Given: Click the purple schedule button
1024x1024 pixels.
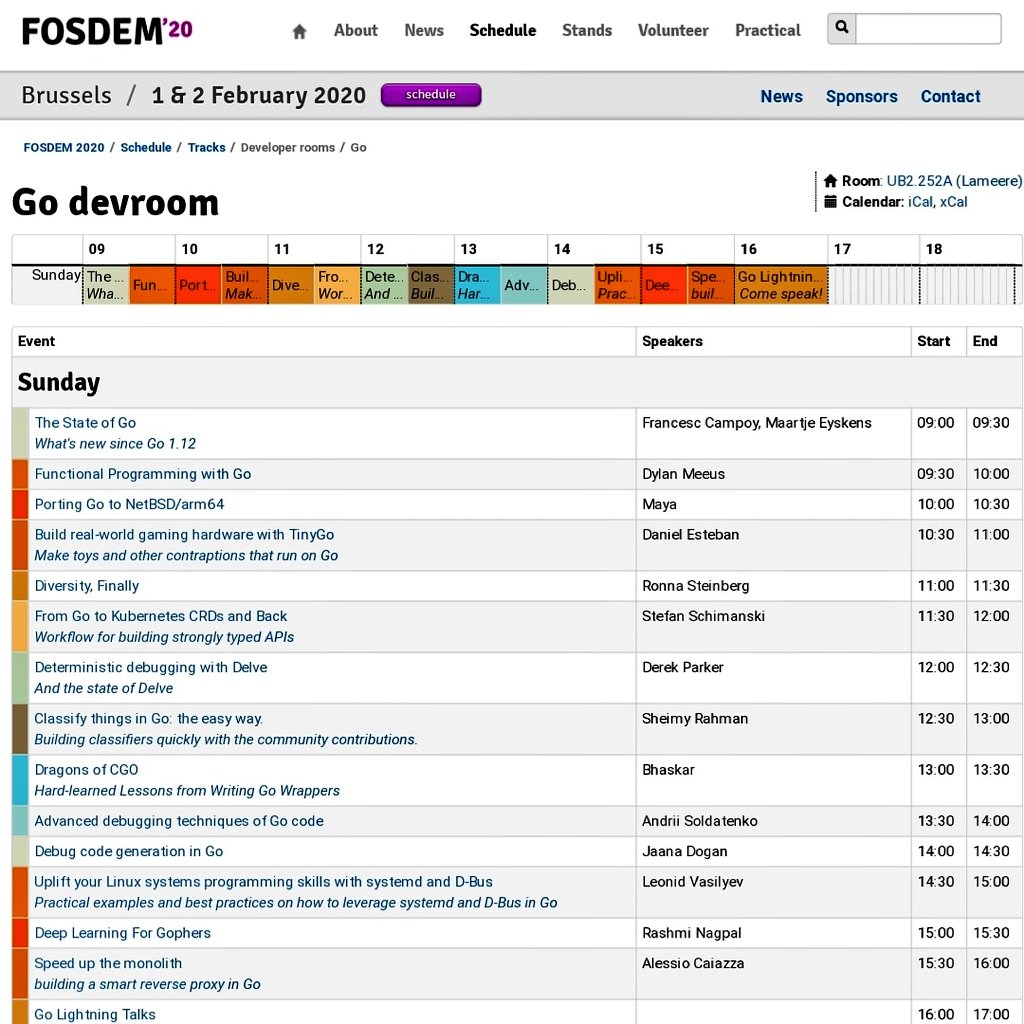Looking at the screenshot, I should point(431,95).
